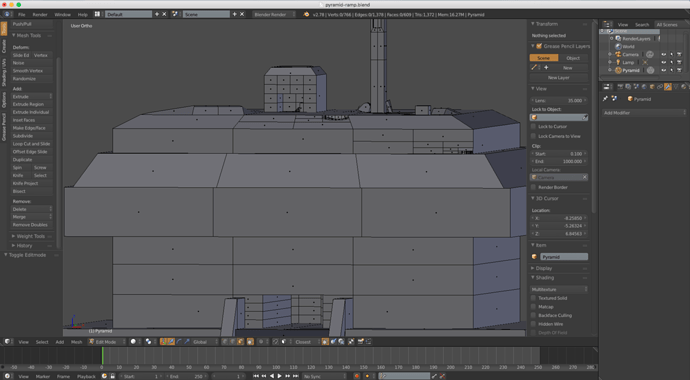690x380 pixels.
Task: Open the Modifiers properties tab wrench icon
Action: tap(668, 87)
